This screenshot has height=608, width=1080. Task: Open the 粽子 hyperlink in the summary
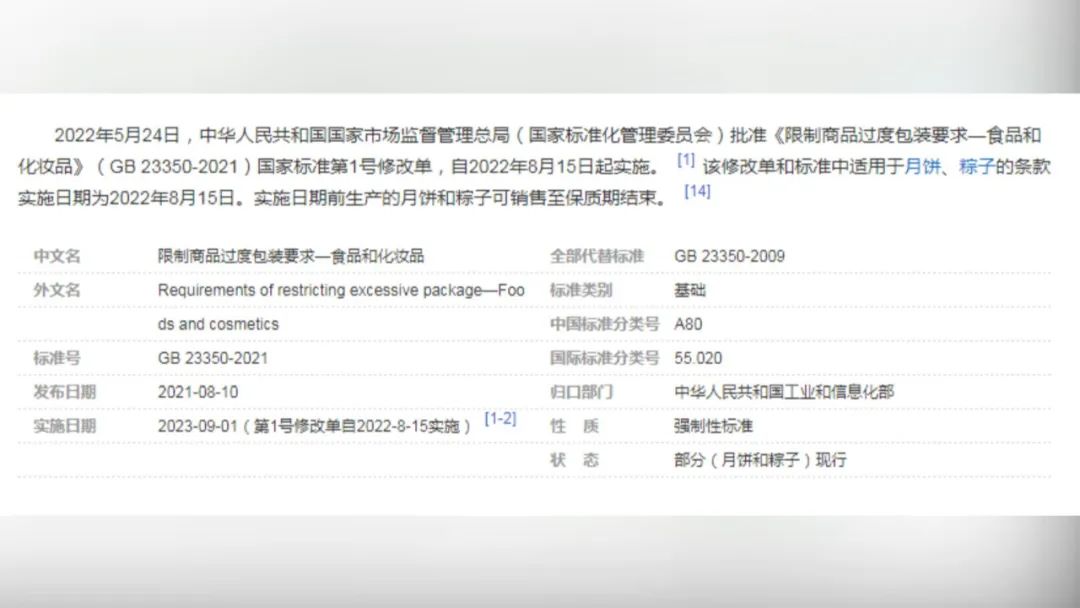pyautogui.click(x=976, y=167)
